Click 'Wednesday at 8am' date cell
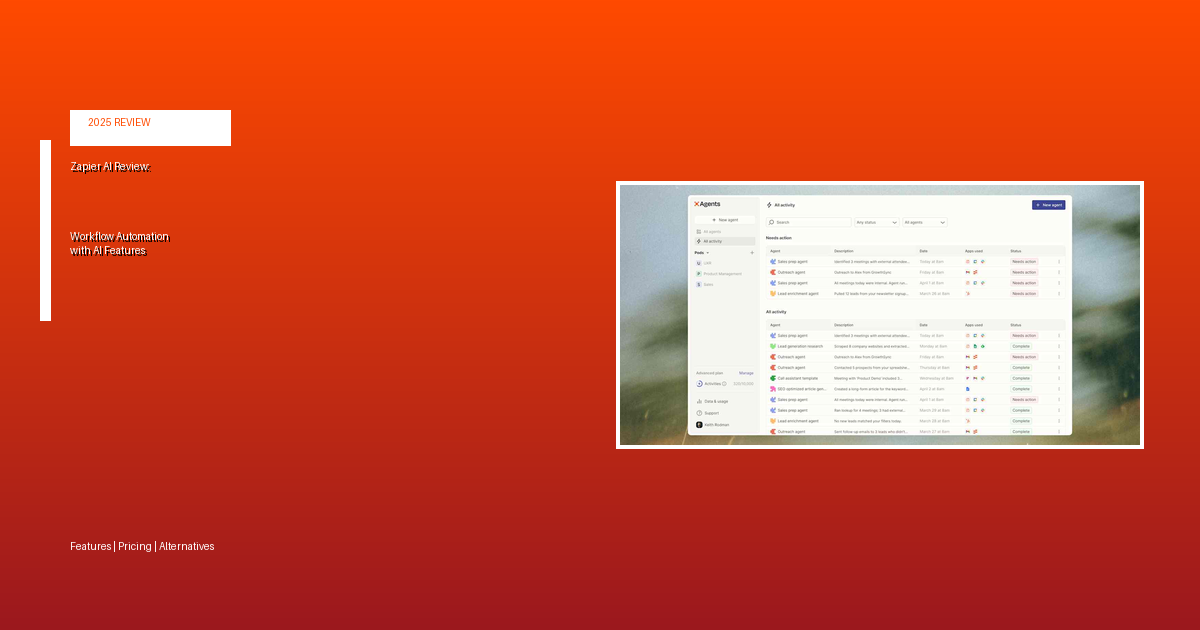Screen dimensions: 1200x630 935,378
